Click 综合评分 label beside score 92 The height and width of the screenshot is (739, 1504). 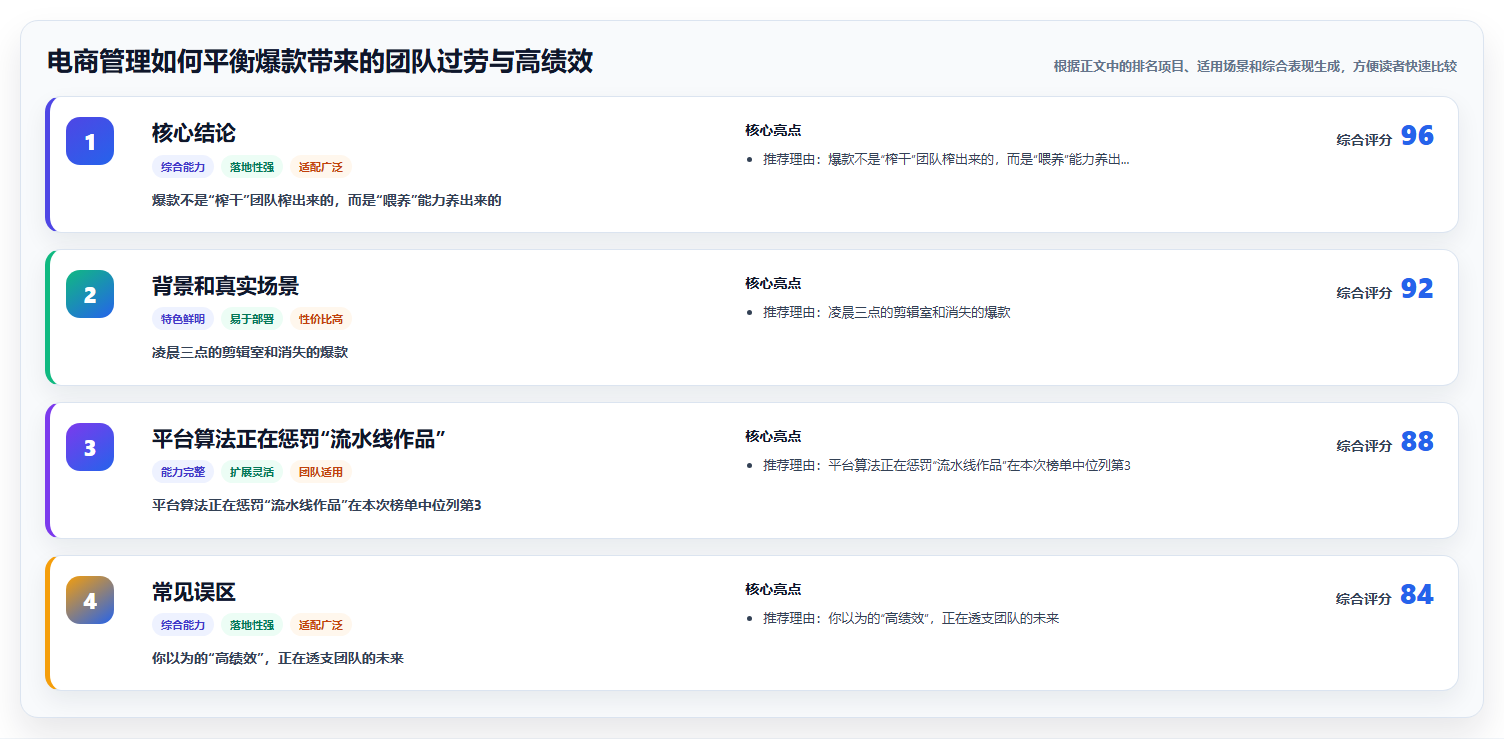1364,293
